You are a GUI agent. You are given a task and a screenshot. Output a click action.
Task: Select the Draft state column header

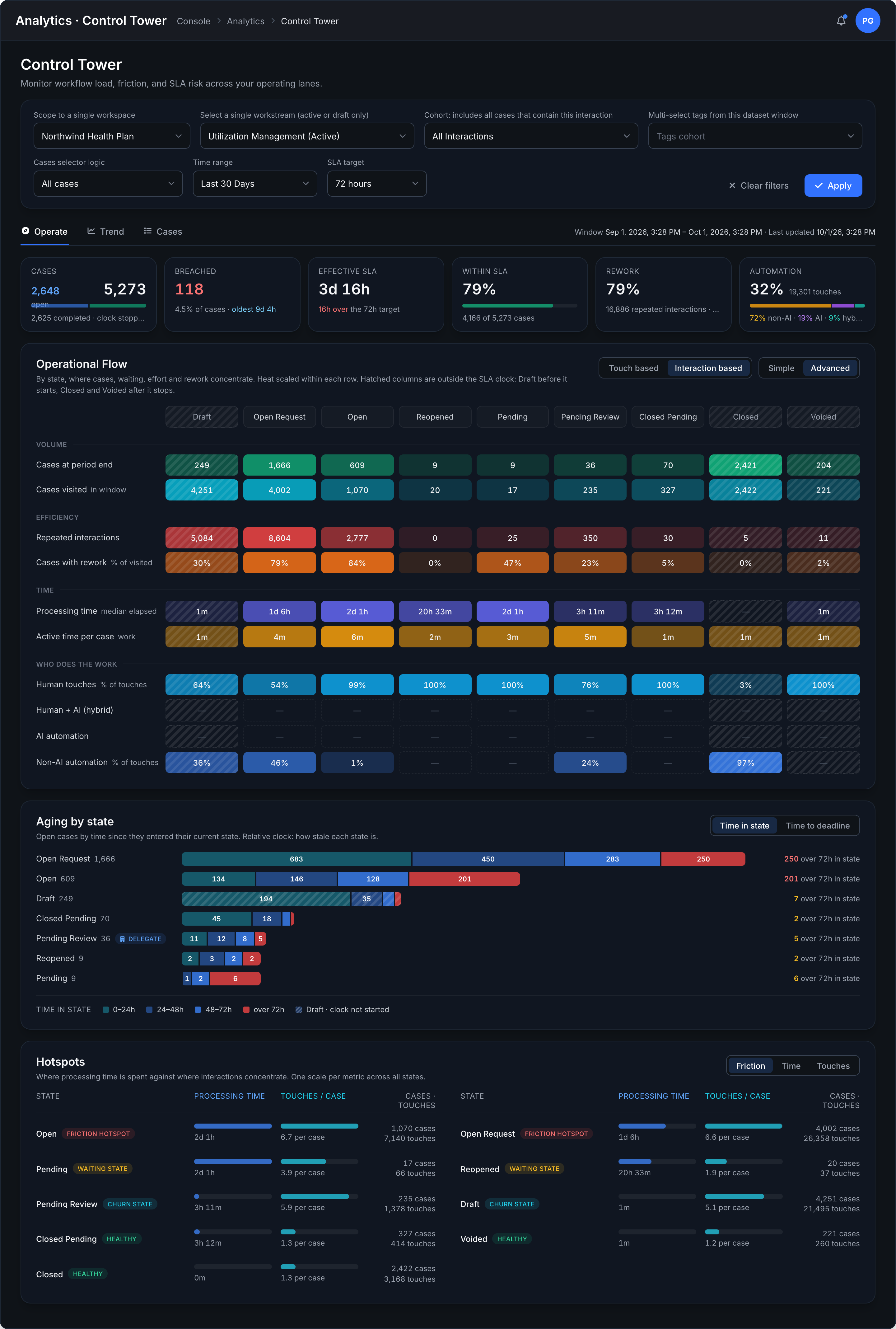pos(202,417)
